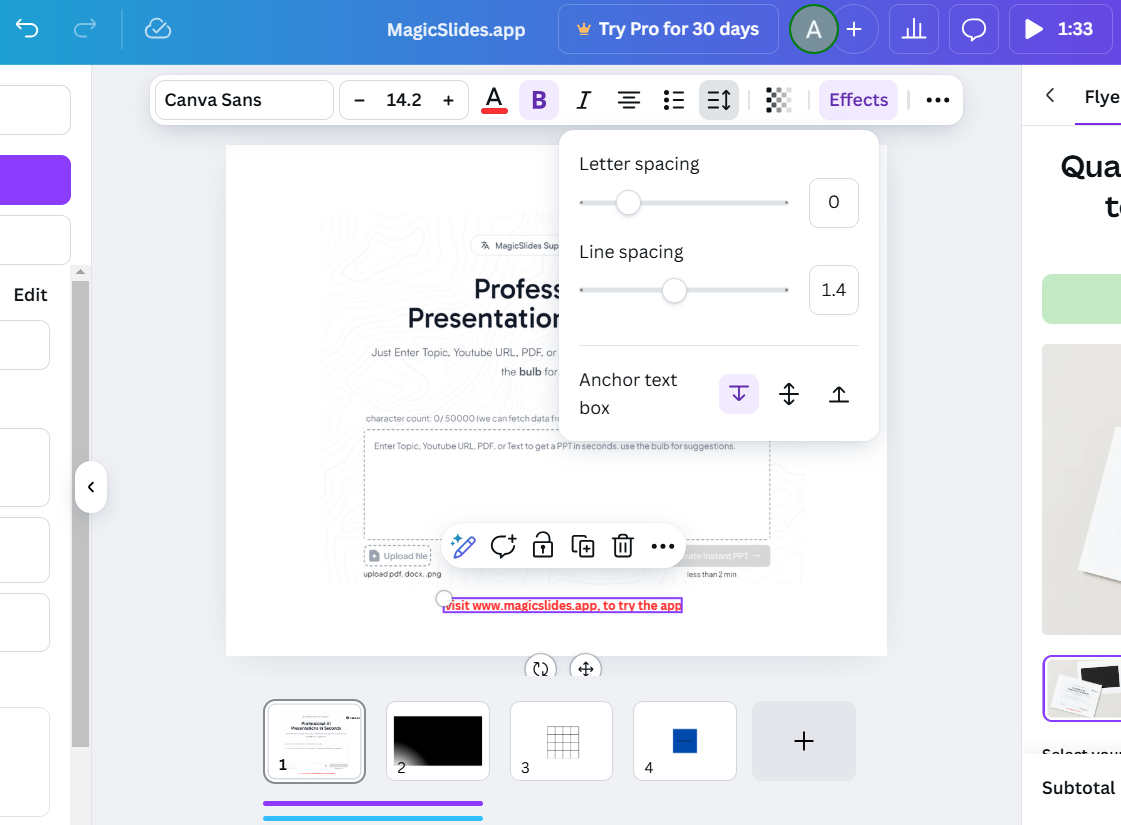Click the user avatar A
The image size is (1121, 825).
(813, 29)
